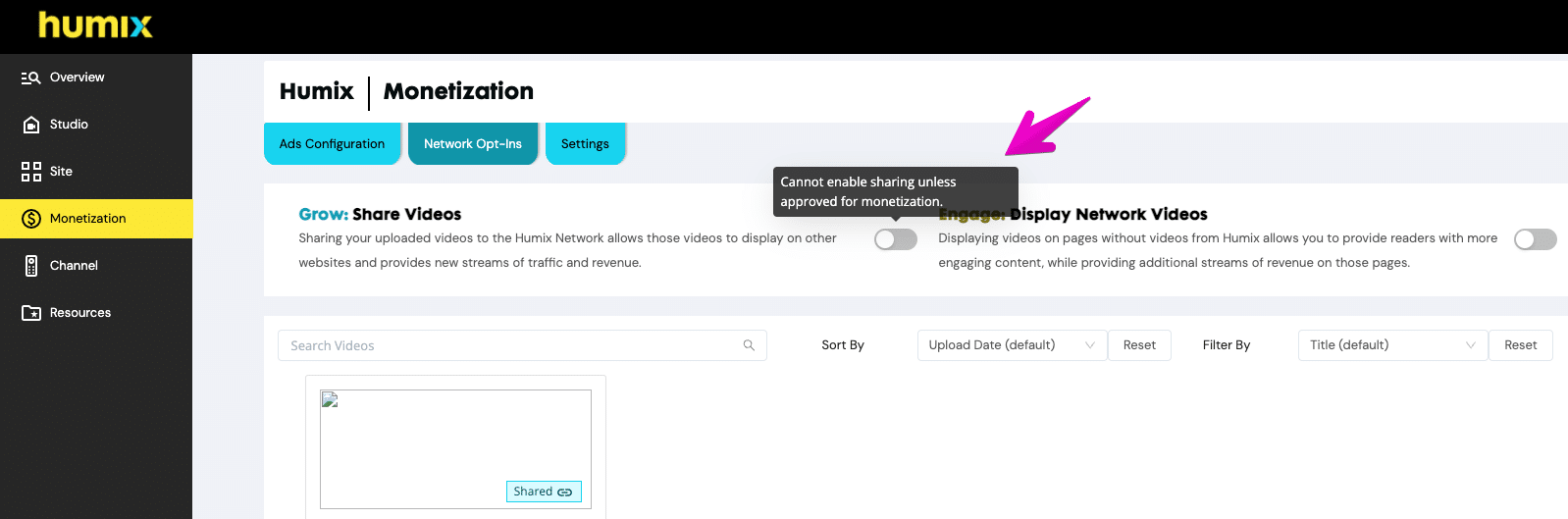
Task: Switch to the Network Opt-Ins tab
Action: [473, 143]
